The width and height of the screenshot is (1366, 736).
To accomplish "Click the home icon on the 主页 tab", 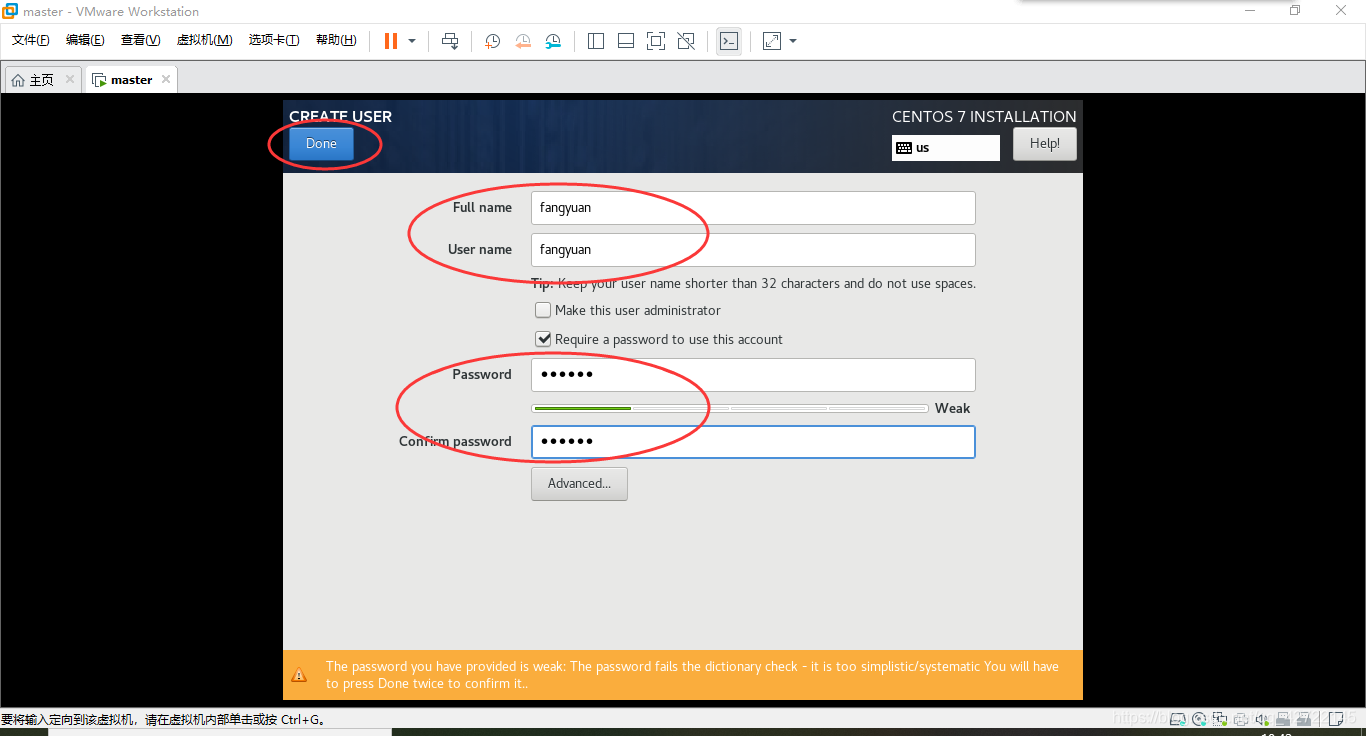I will point(18,80).
